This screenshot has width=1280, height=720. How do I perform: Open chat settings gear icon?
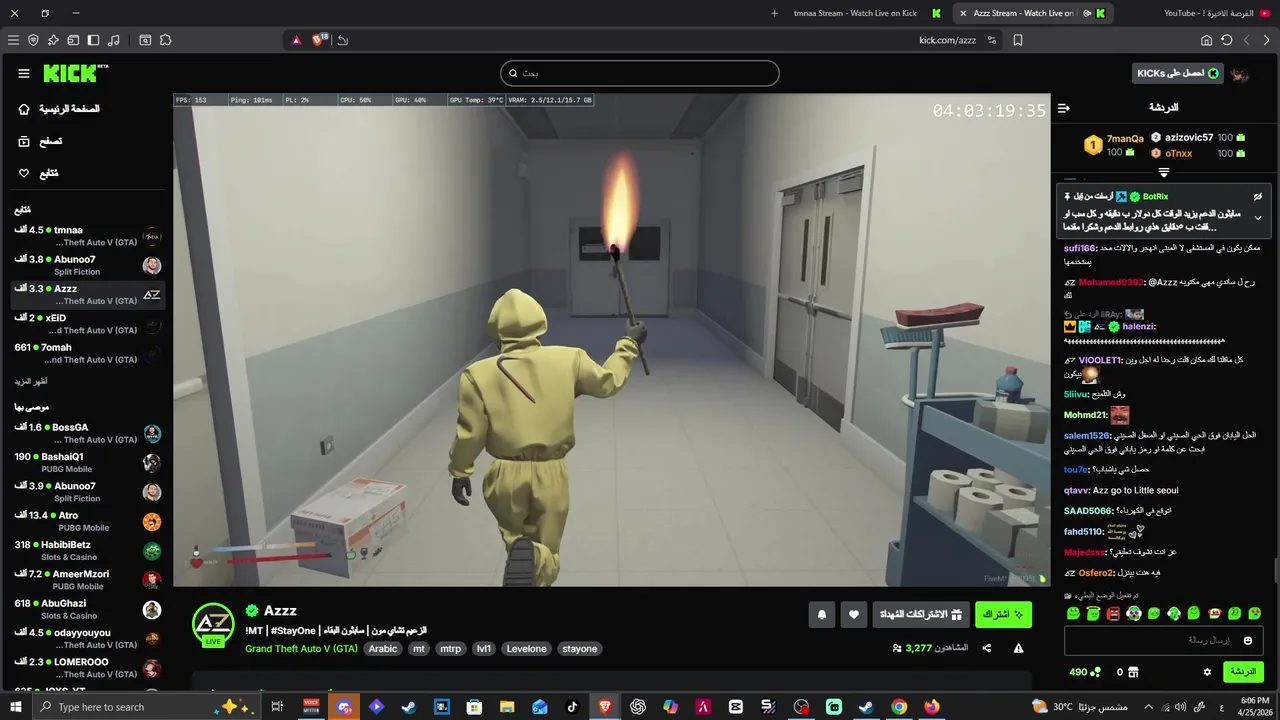pyautogui.click(x=1207, y=672)
